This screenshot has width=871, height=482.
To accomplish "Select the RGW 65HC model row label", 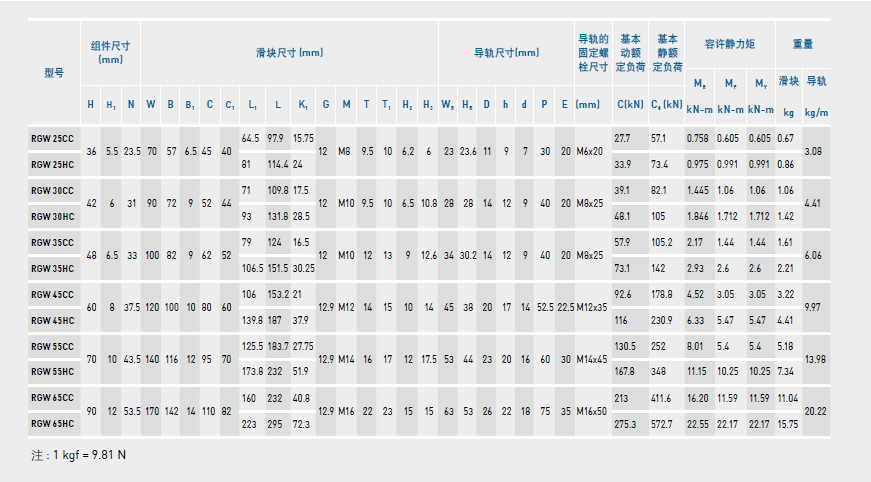I will click(53, 423).
